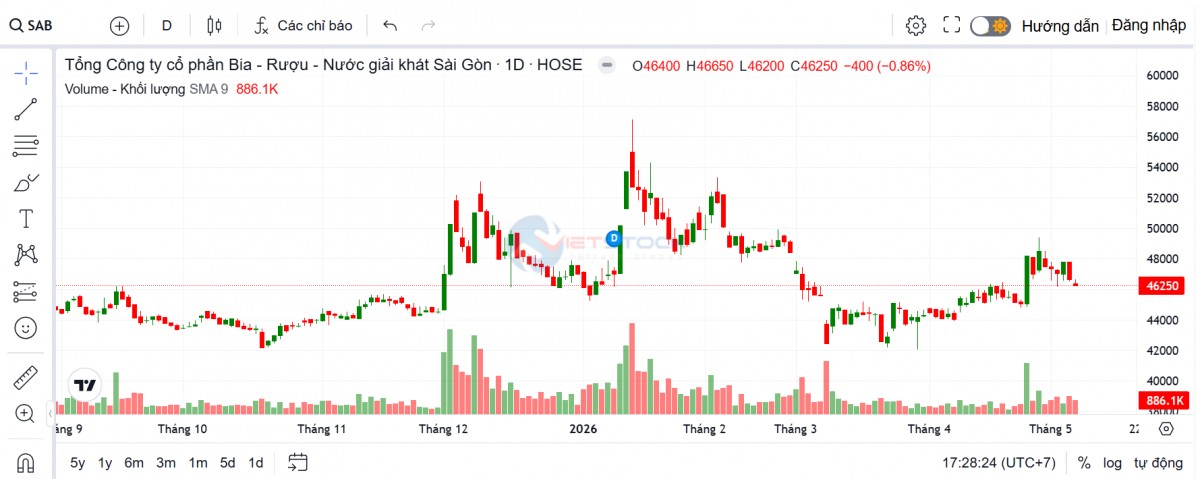Click the Tháng 12 time axis label
This screenshot has width=1200, height=479.
tap(443, 429)
